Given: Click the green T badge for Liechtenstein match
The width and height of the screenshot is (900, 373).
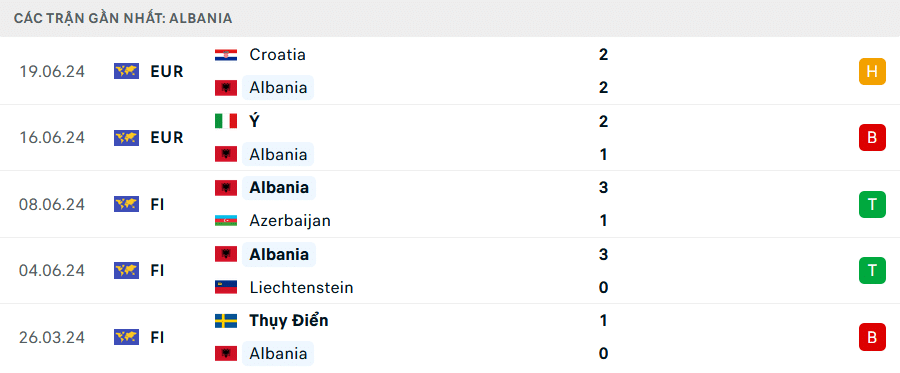Looking at the screenshot, I should (872, 270).
